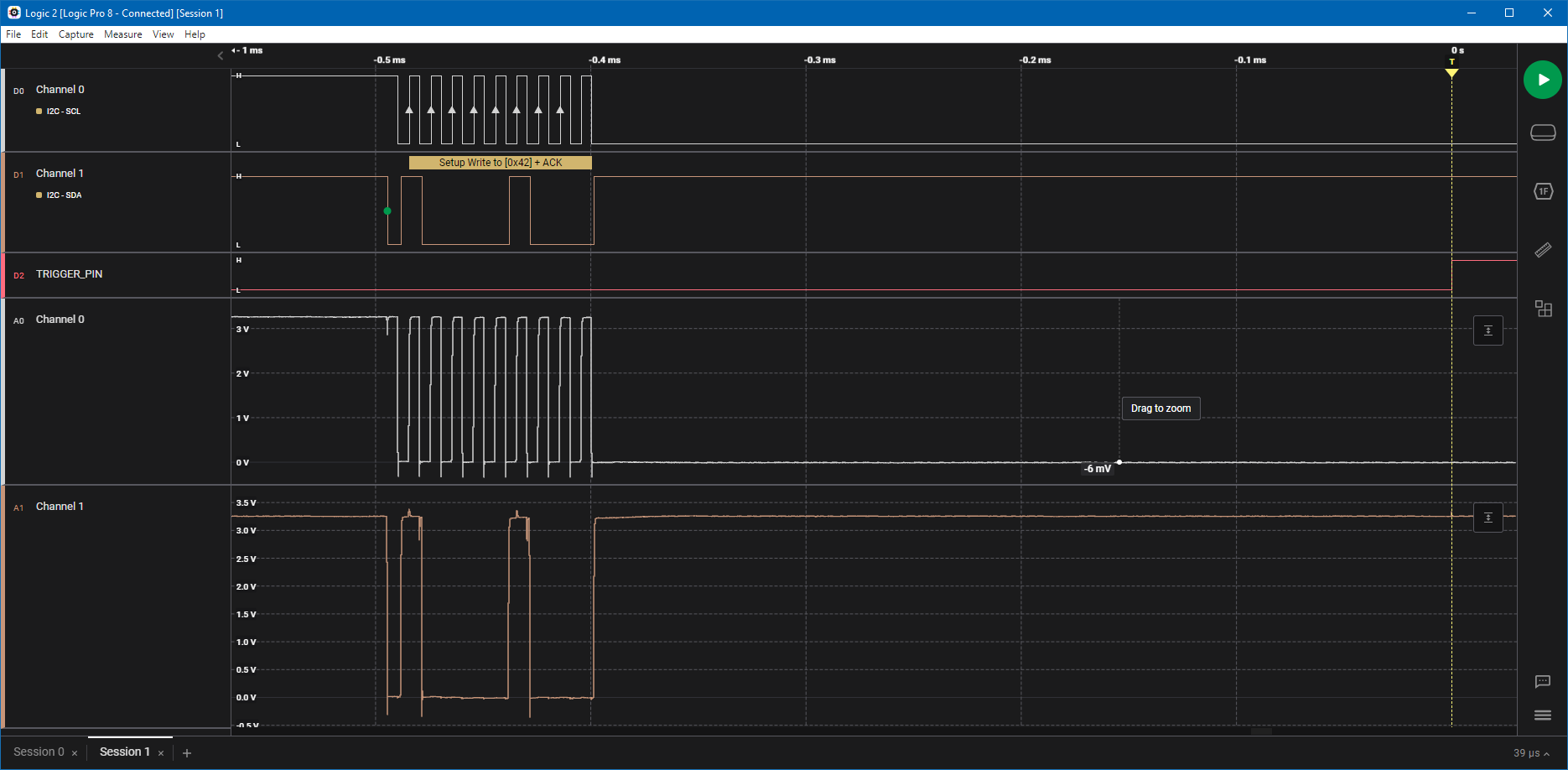Switch to the Session 0 tab
Image resolution: width=1568 pixels, height=770 pixels.
tap(39, 752)
